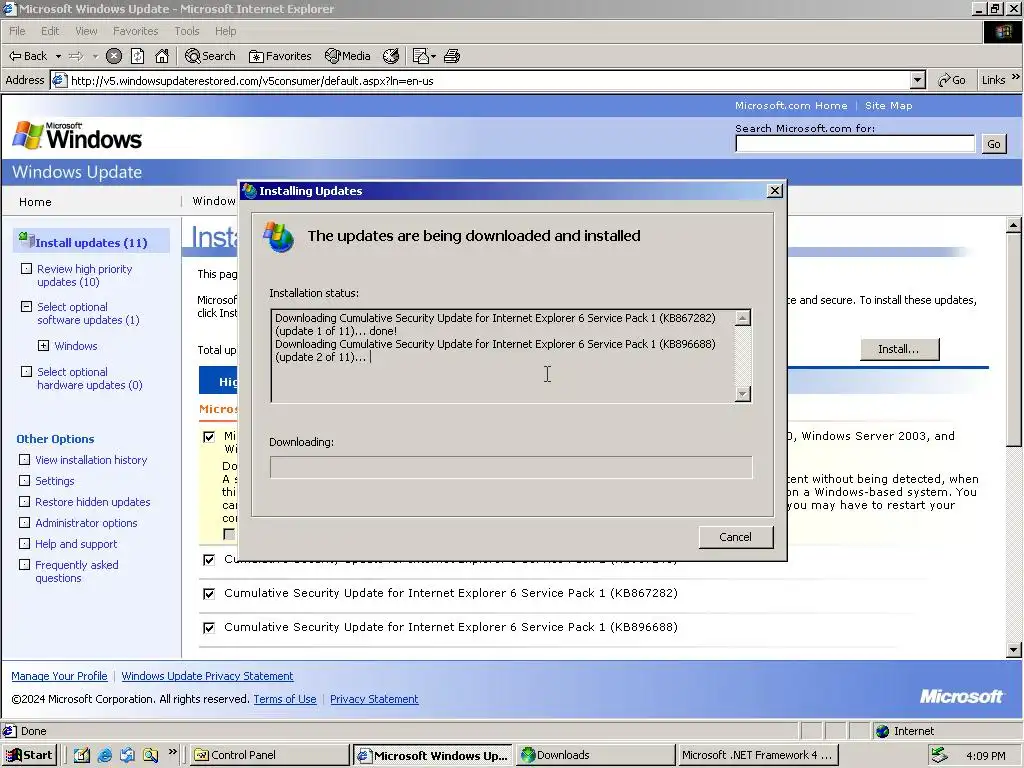This screenshot has height=768, width=1024.
Task: Expand Review high priority updates box
Action: [26, 268]
